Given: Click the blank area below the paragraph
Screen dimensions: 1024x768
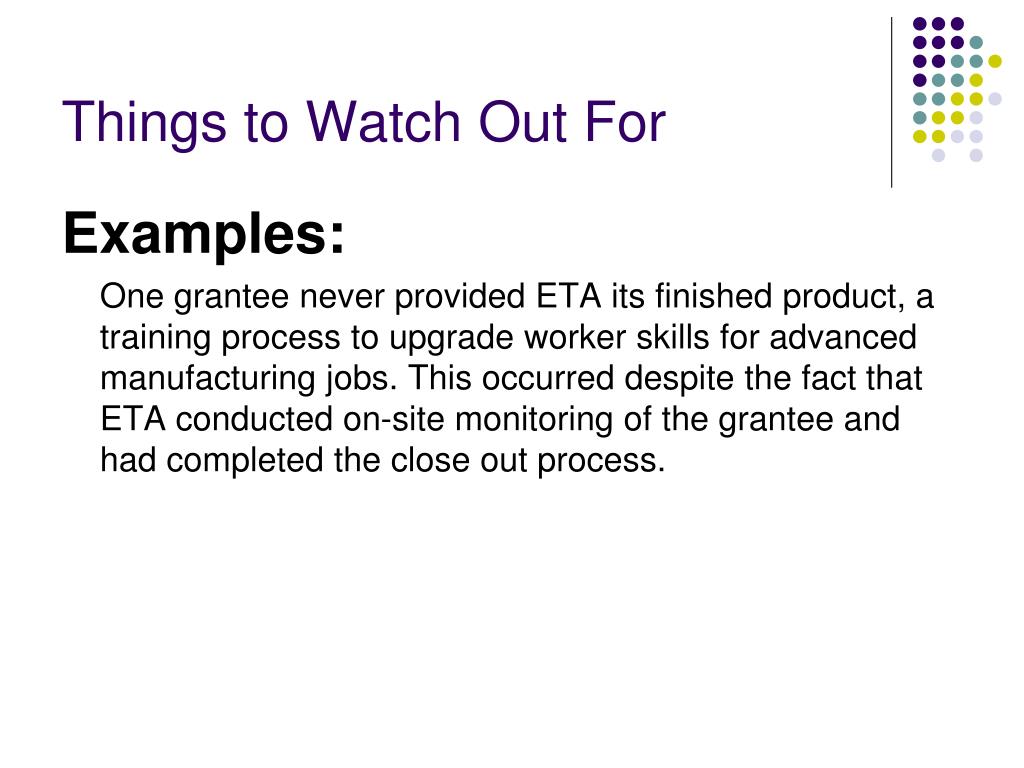Looking at the screenshot, I should [x=512, y=620].
